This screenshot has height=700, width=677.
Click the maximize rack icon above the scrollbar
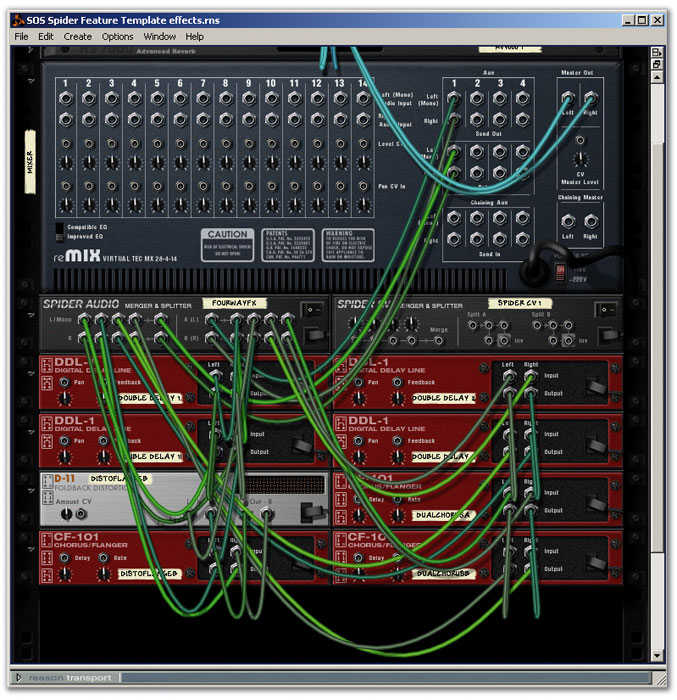tap(656, 52)
